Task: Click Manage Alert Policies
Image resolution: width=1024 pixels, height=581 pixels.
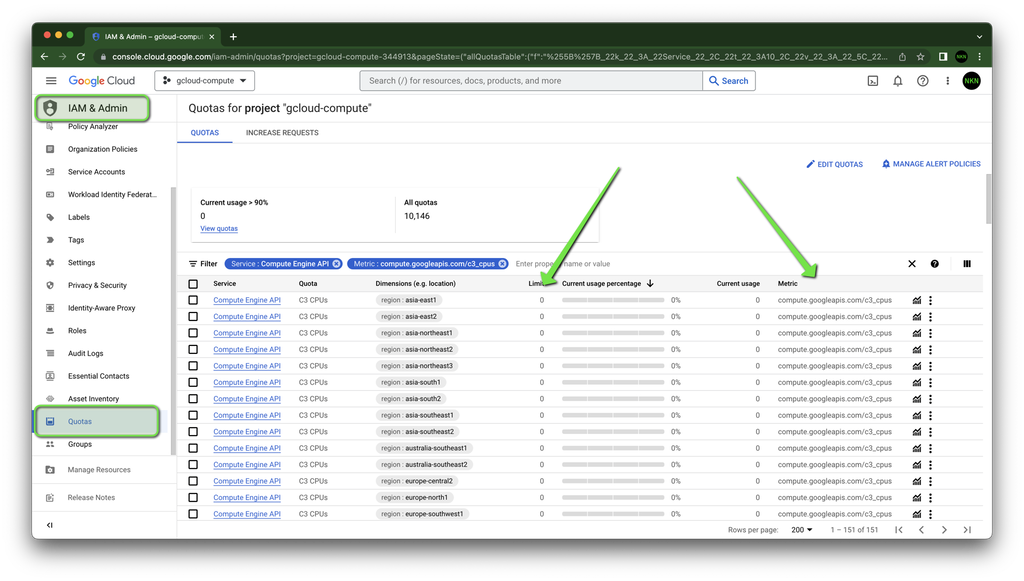Action: 931,165
